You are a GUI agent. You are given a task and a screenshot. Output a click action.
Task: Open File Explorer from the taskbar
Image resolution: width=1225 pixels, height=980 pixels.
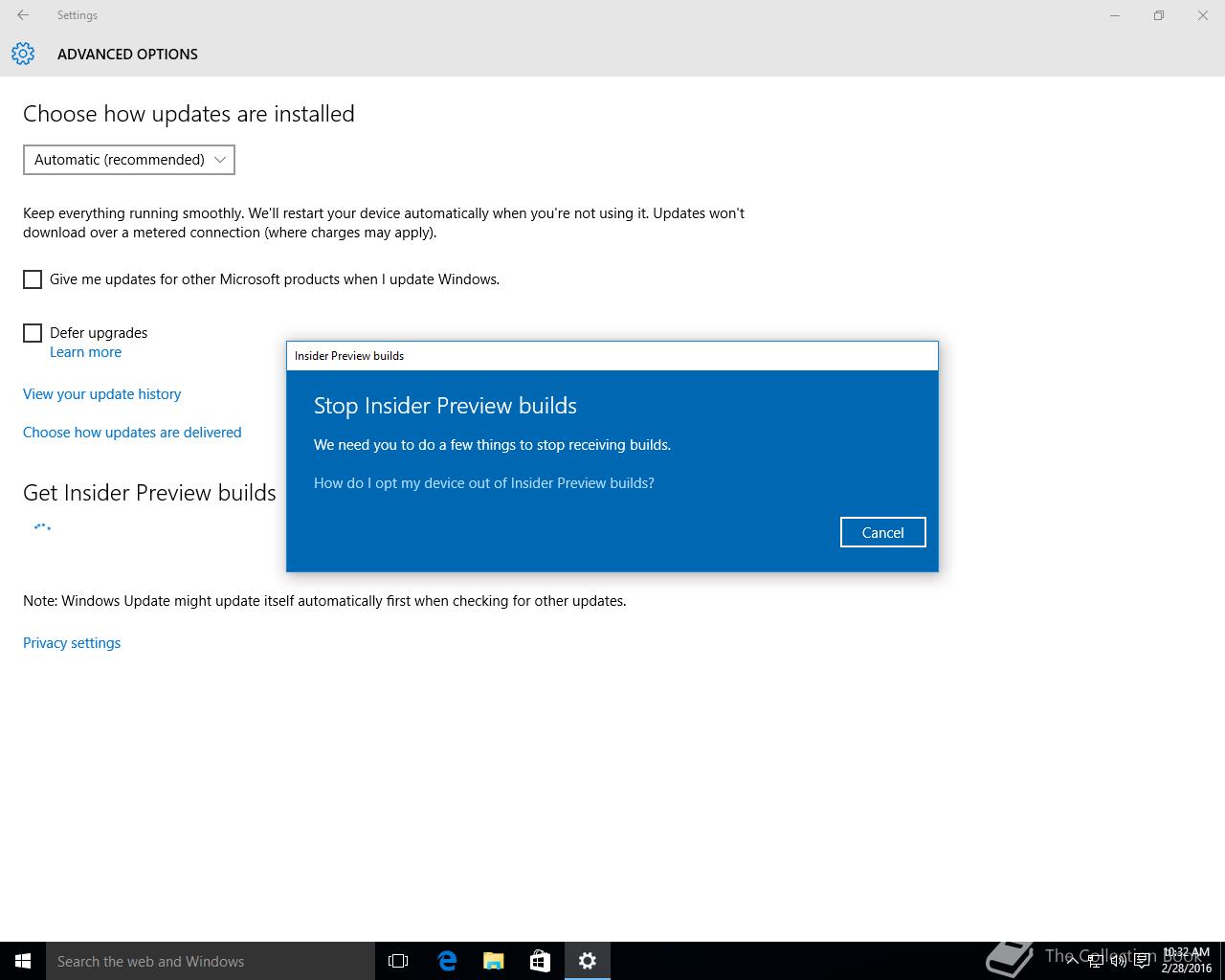coord(494,961)
